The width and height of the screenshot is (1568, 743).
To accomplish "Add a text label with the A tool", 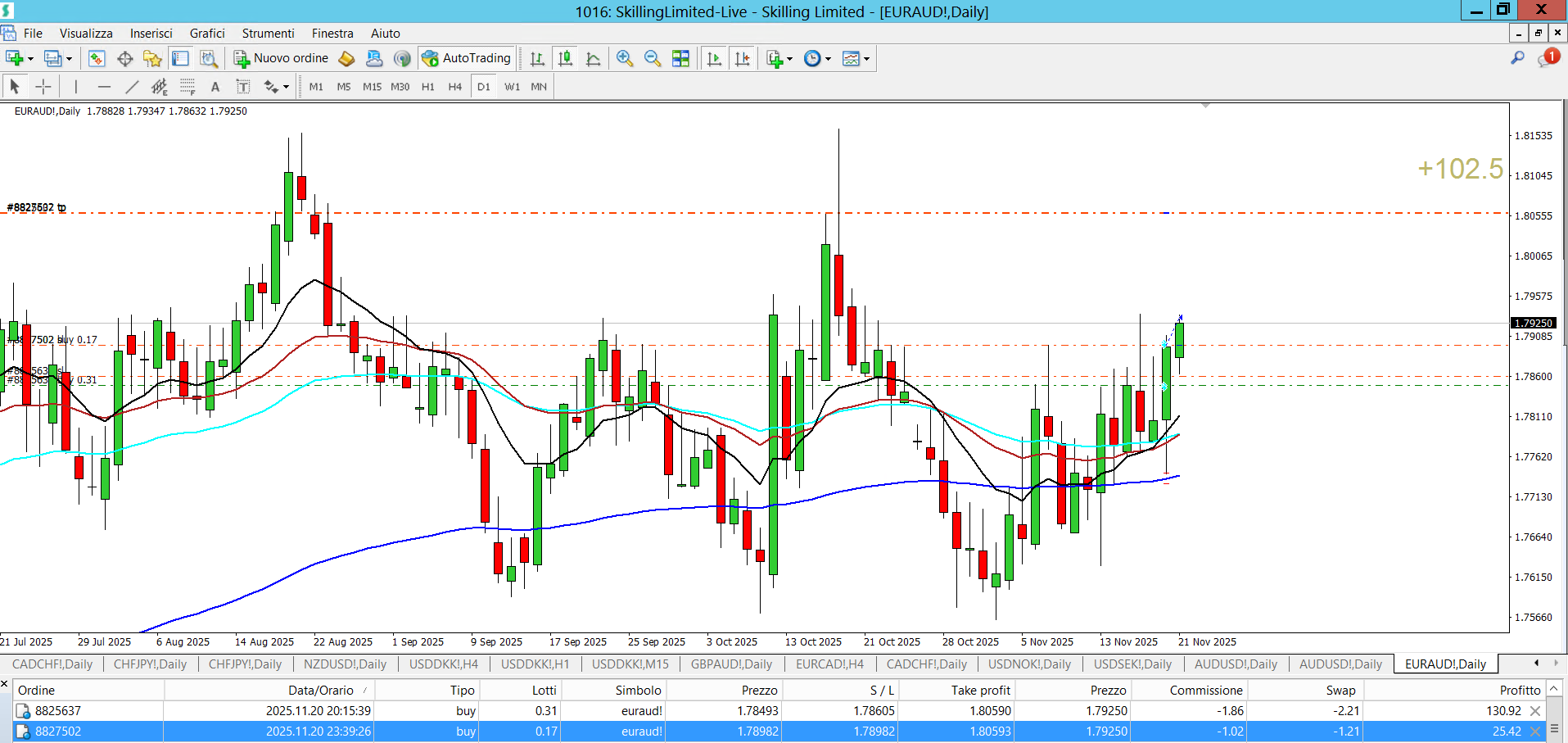I will pos(215,87).
